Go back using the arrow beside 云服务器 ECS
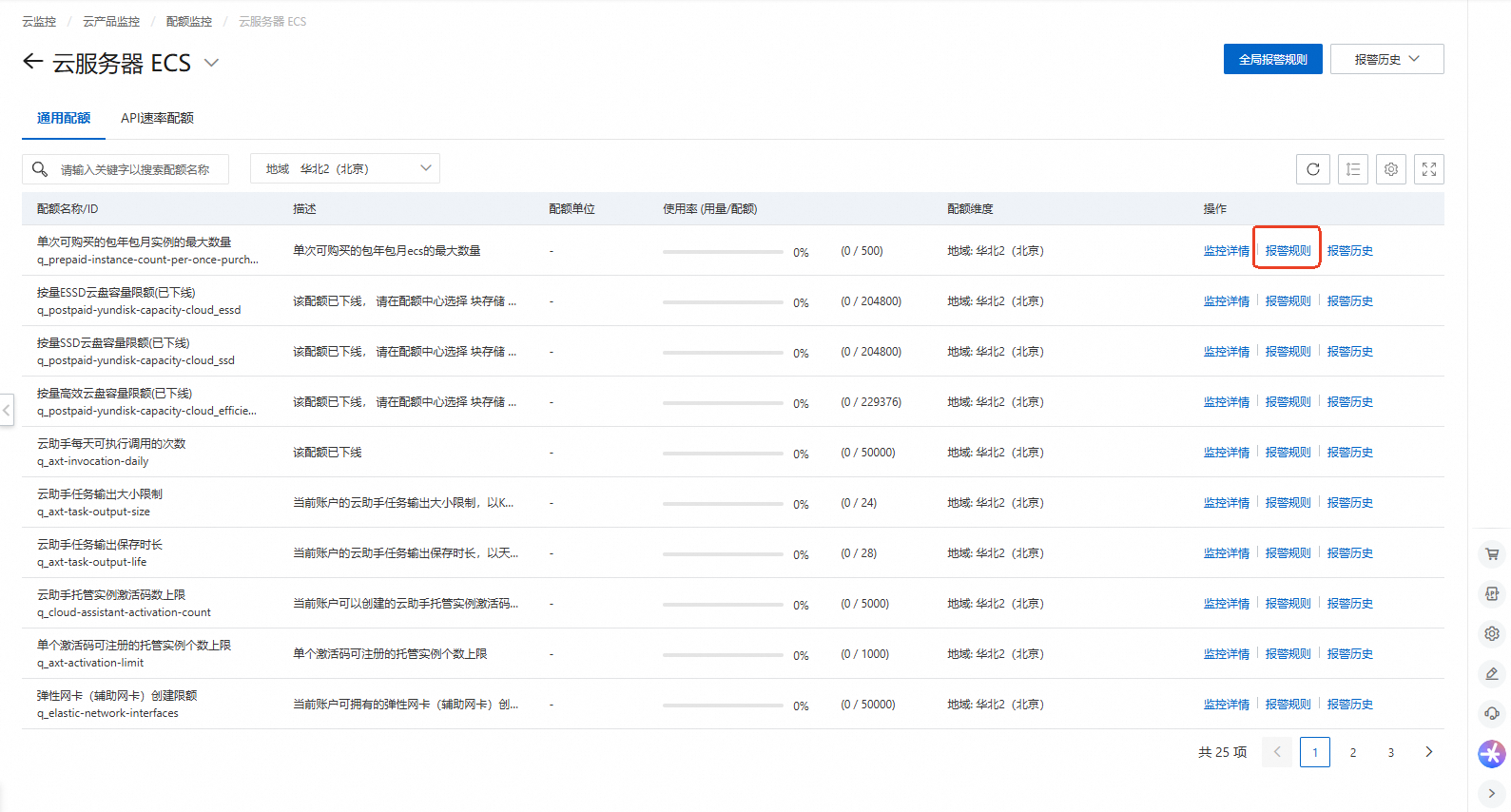 click(x=33, y=62)
